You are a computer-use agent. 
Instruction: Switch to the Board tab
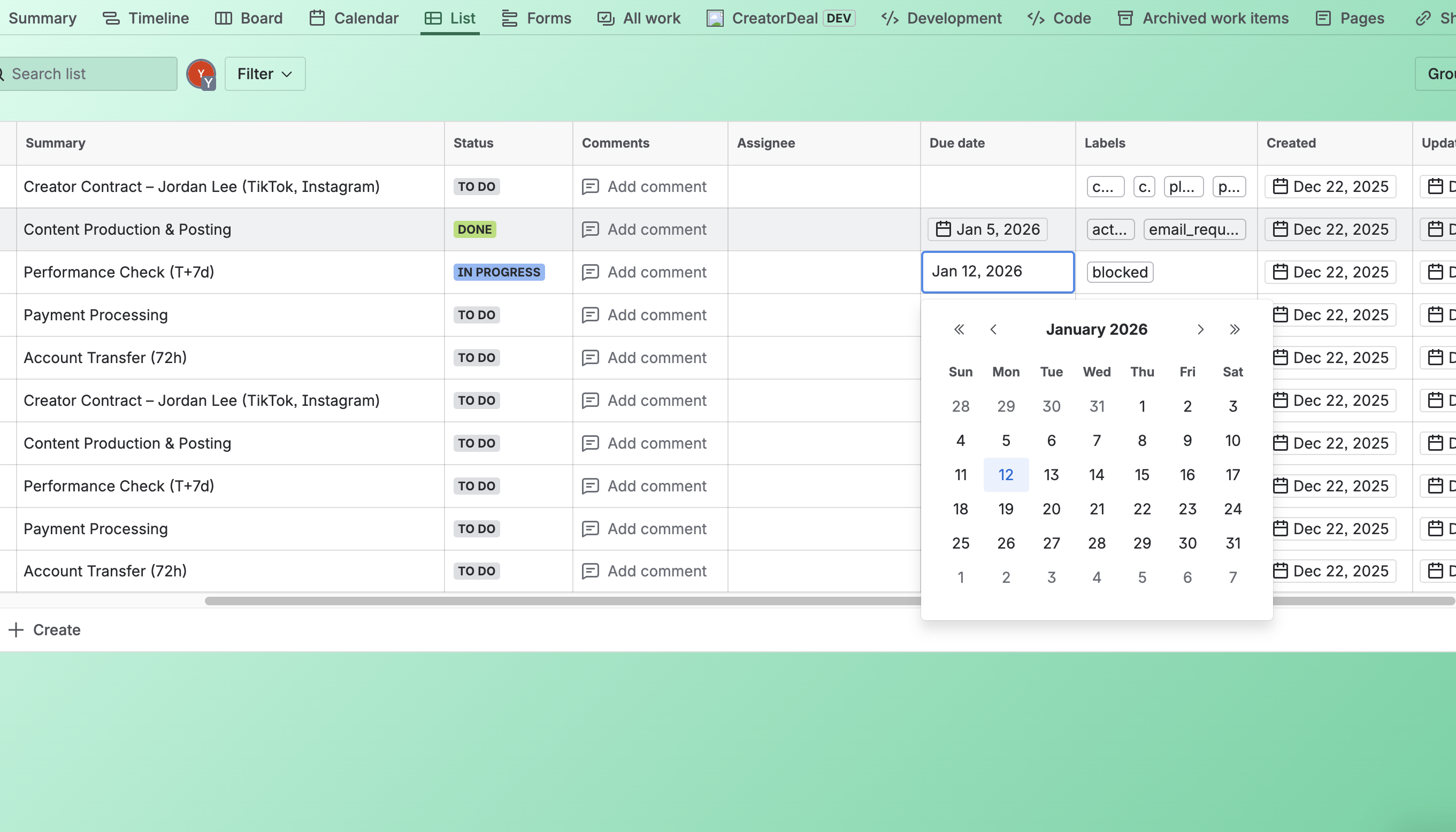coord(249,18)
